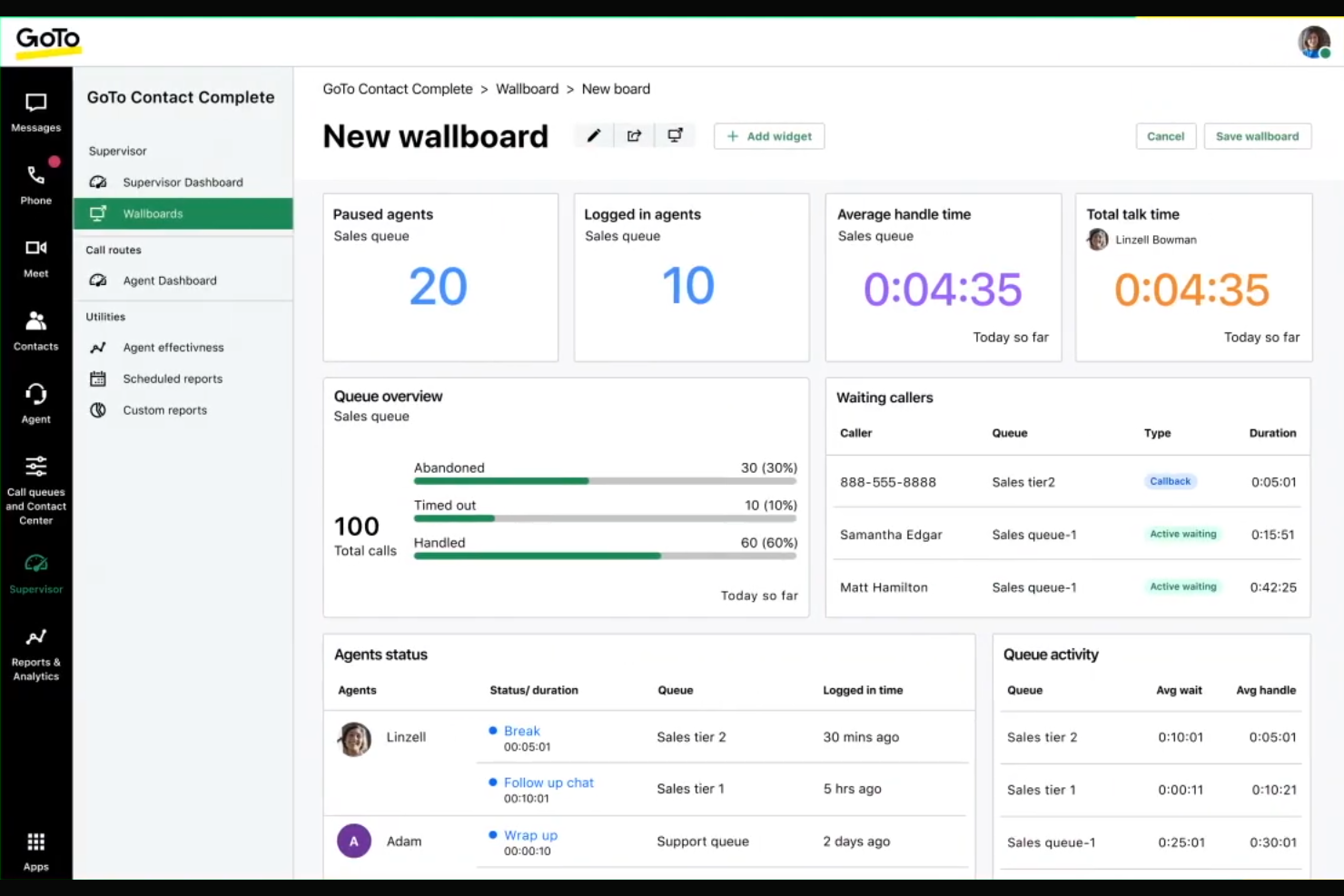Open Agent effectiveness utility

pos(183,348)
